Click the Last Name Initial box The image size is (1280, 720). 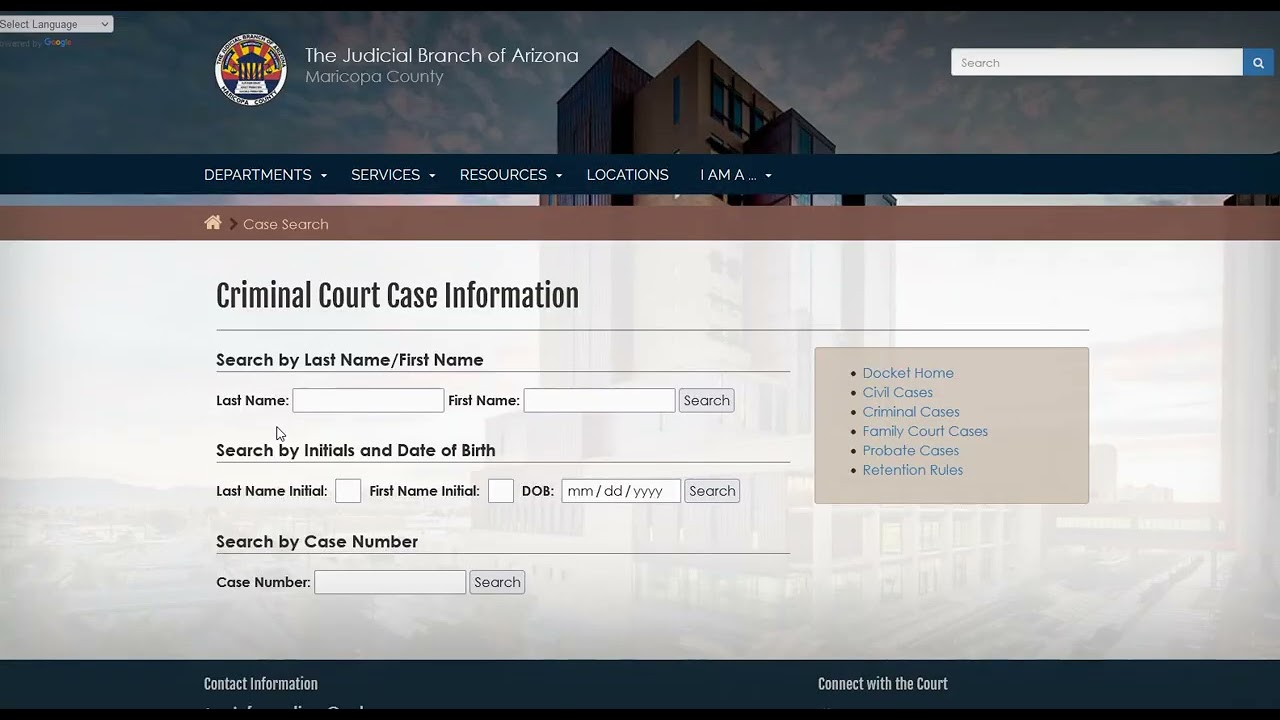point(348,491)
